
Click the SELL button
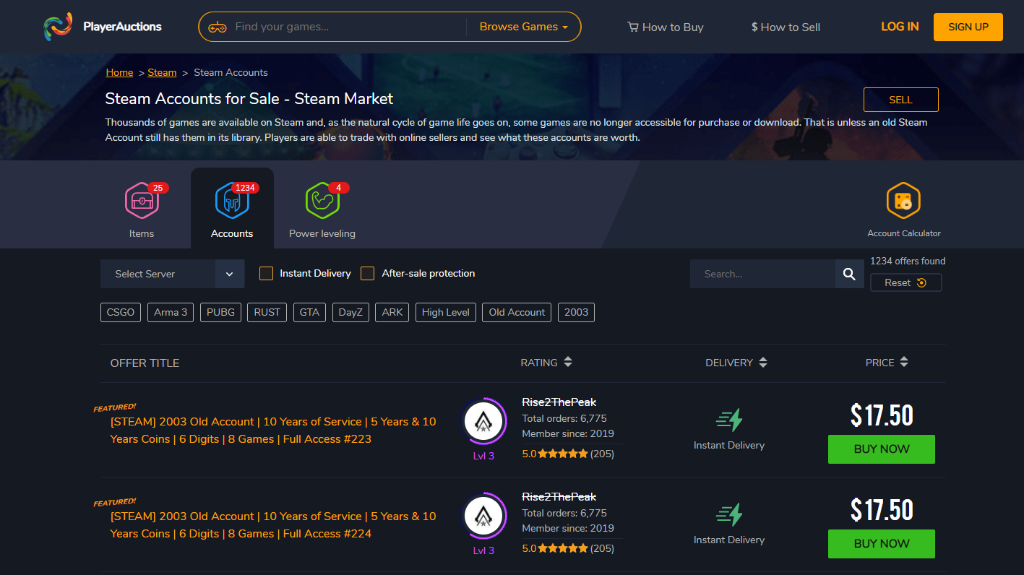click(x=901, y=99)
